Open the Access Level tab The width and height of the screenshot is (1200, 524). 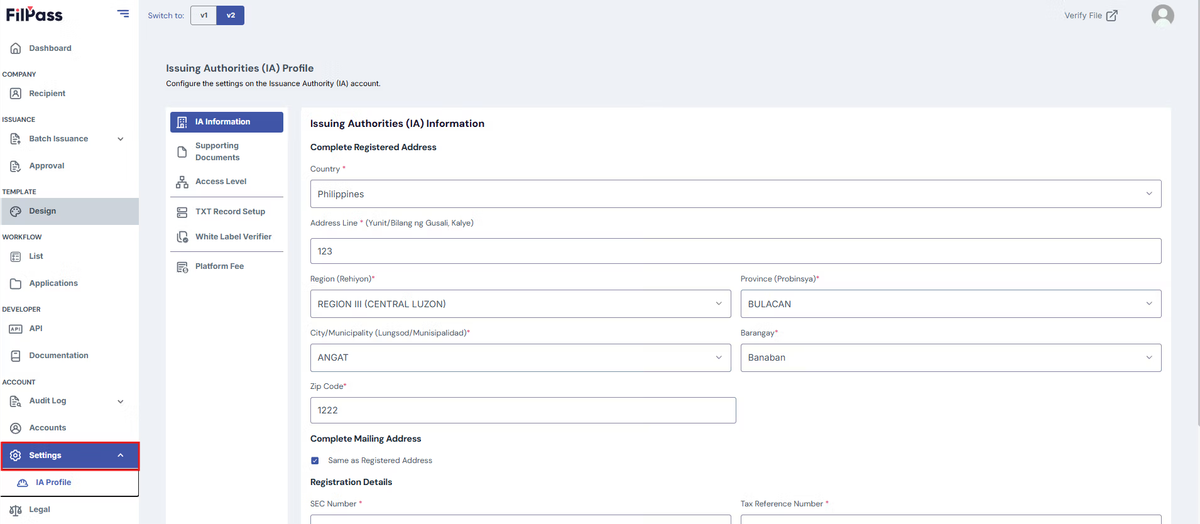point(226,182)
